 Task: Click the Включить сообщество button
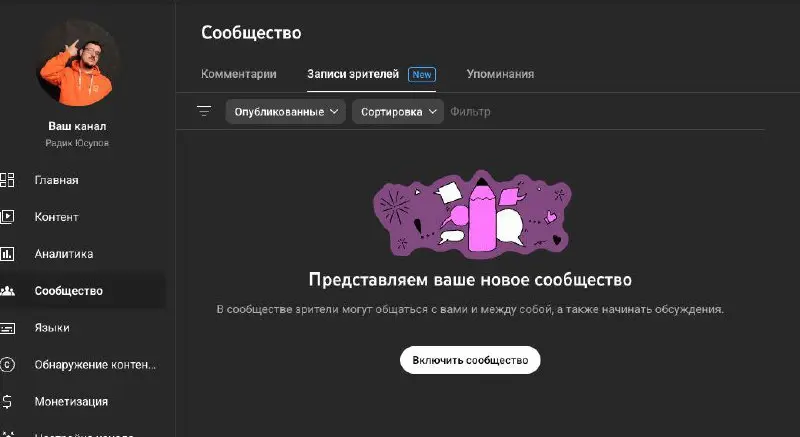point(470,360)
